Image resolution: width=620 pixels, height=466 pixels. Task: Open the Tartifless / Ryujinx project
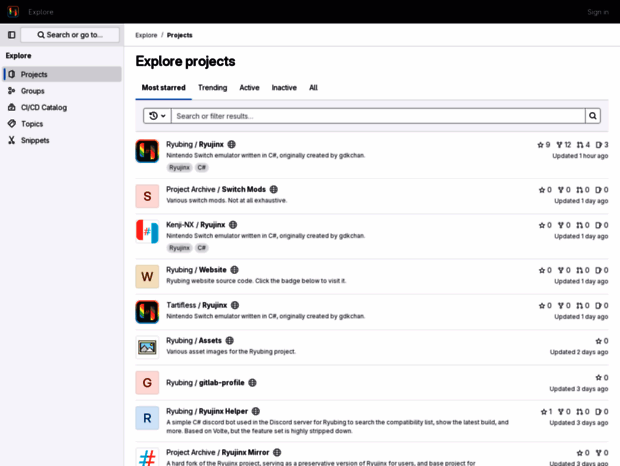197,305
